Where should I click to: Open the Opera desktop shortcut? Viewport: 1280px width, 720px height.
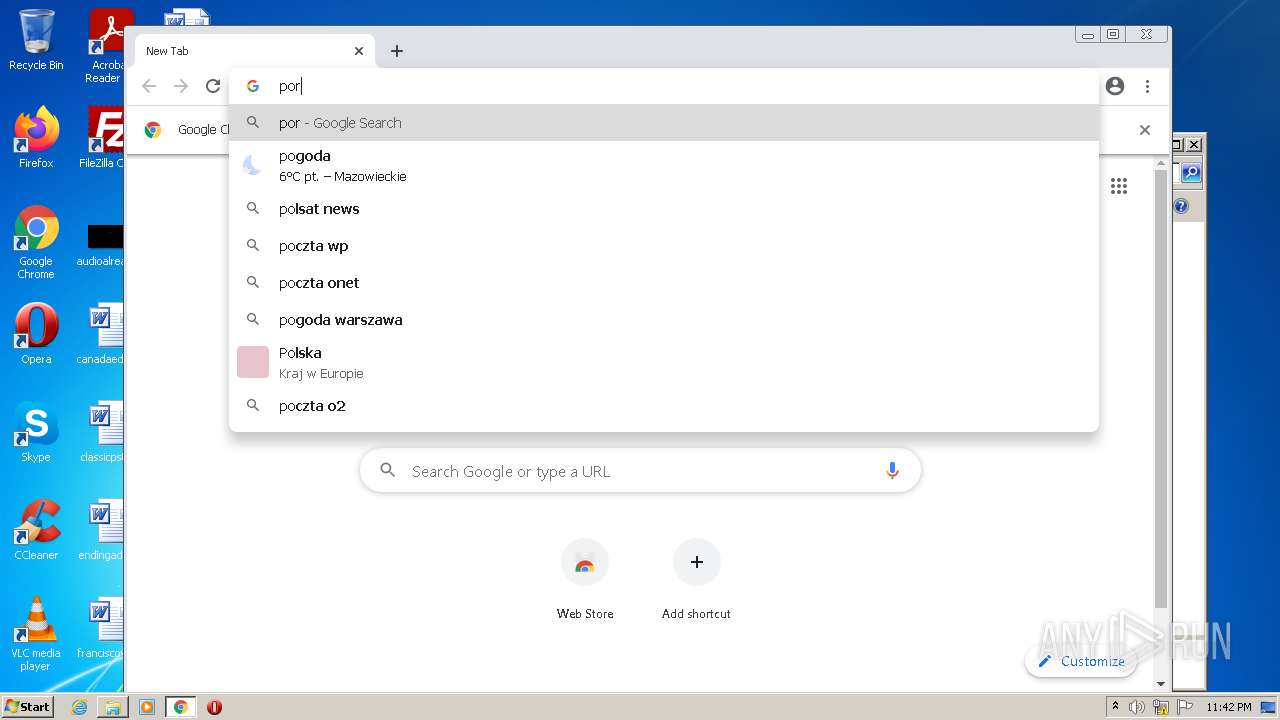tap(36, 334)
